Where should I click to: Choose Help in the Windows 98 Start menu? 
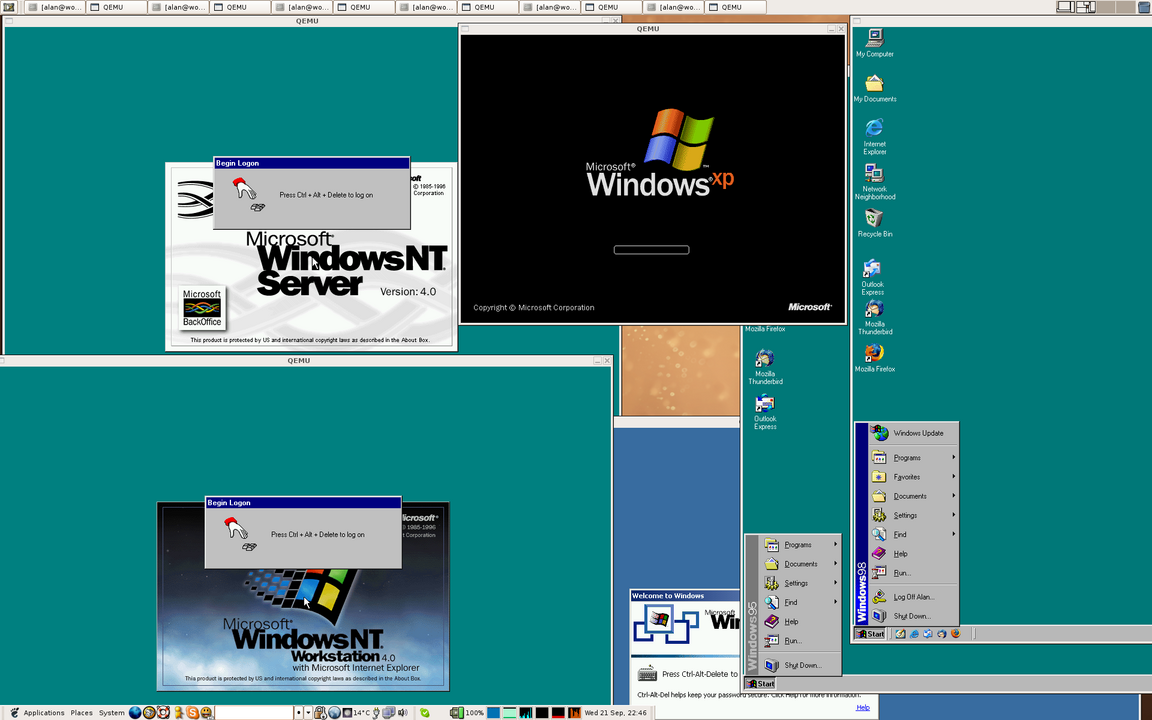click(x=913, y=553)
